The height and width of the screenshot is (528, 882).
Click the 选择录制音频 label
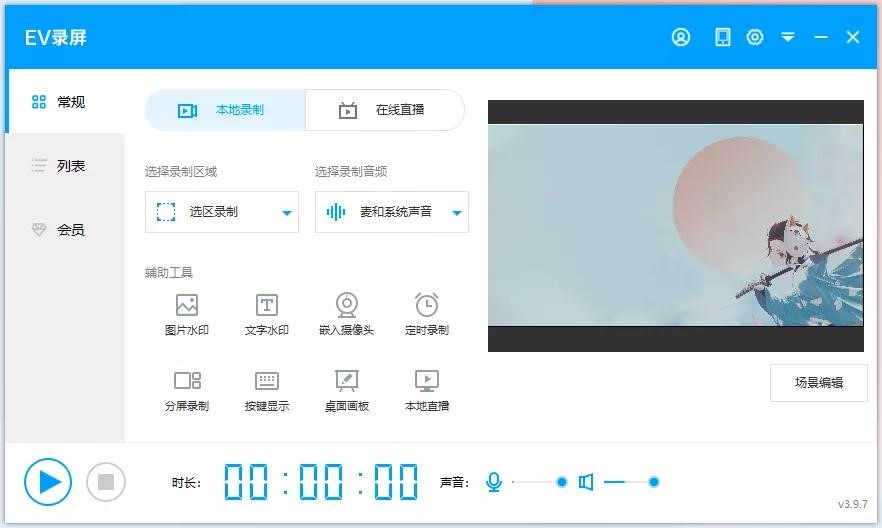(350, 172)
